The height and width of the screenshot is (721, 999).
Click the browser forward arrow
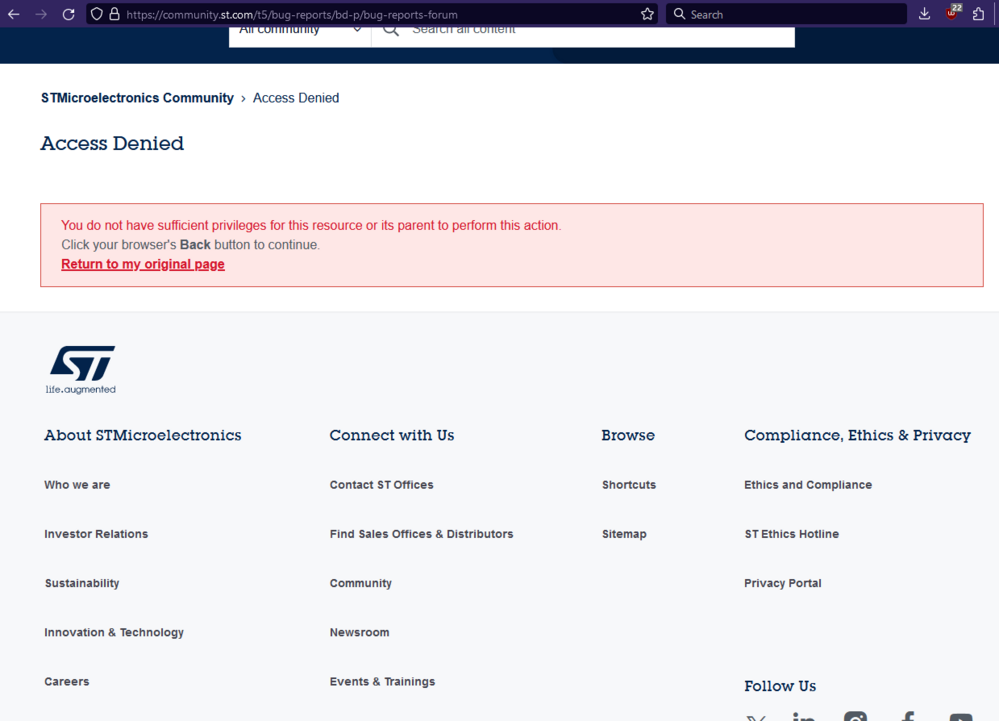point(41,14)
